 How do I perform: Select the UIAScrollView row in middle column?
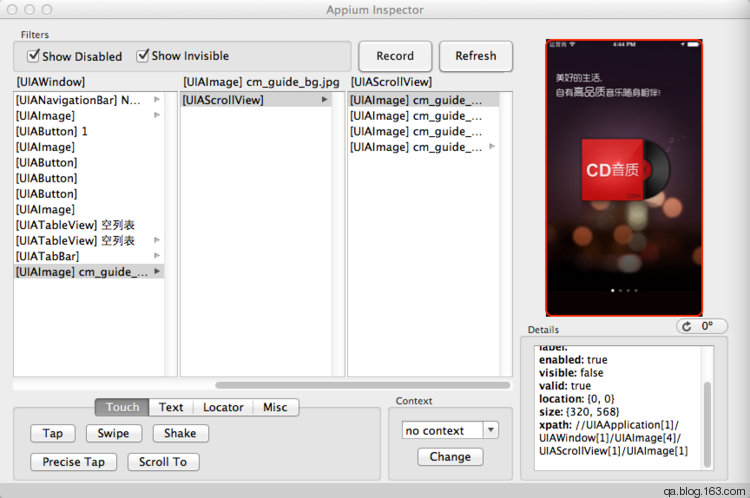pyautogui.click(x=256, y=100)
